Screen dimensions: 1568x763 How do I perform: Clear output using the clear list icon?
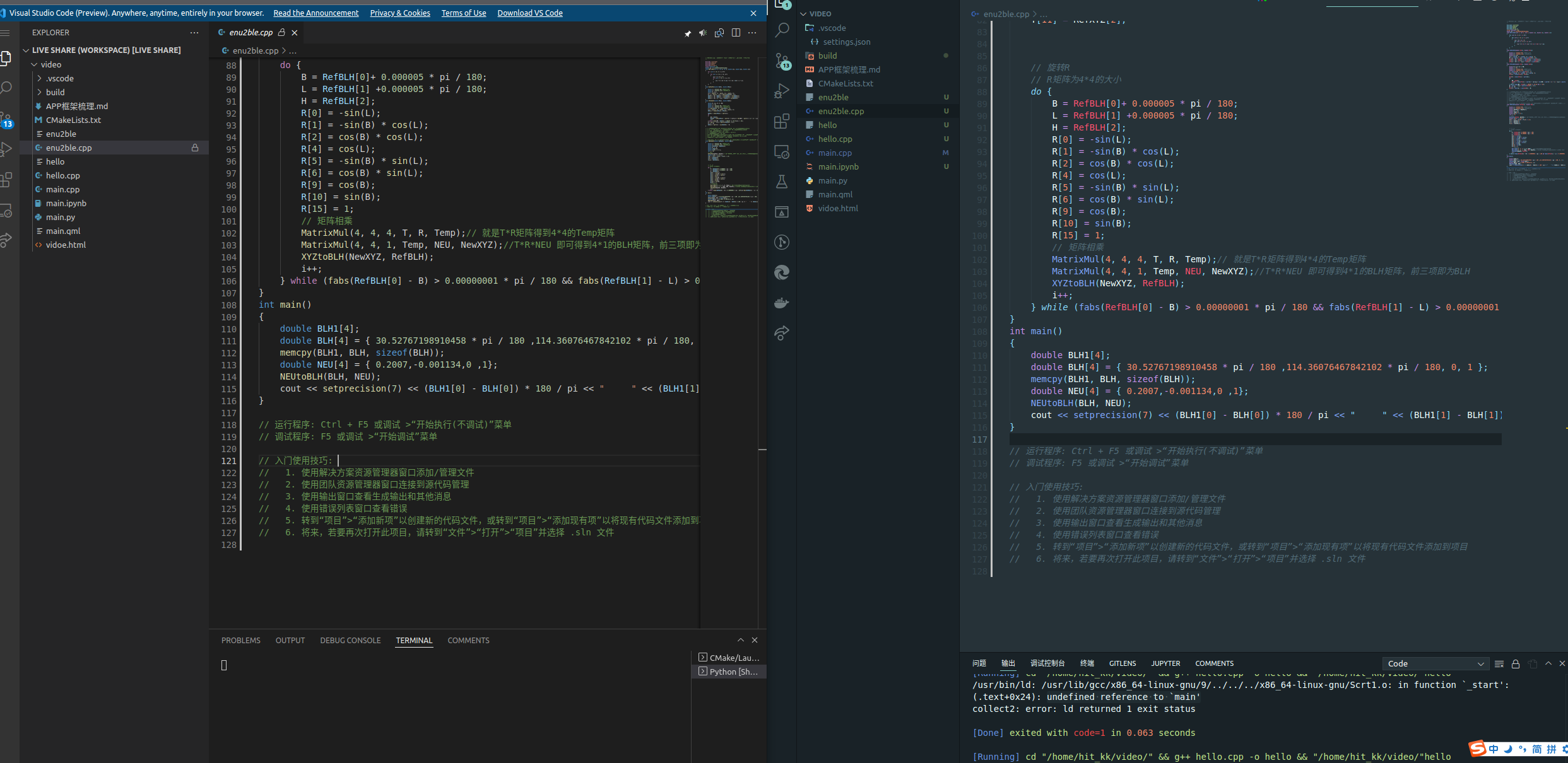1499,663
